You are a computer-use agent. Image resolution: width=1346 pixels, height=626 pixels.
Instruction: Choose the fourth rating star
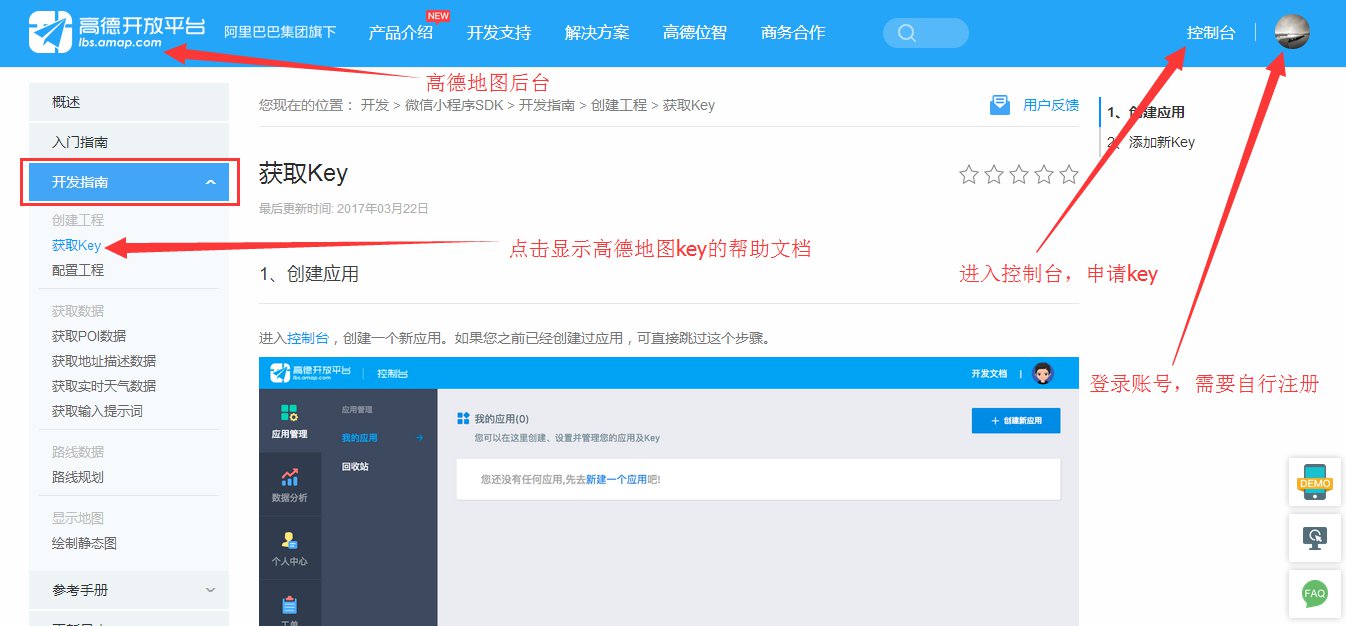tap(1044, 175)
